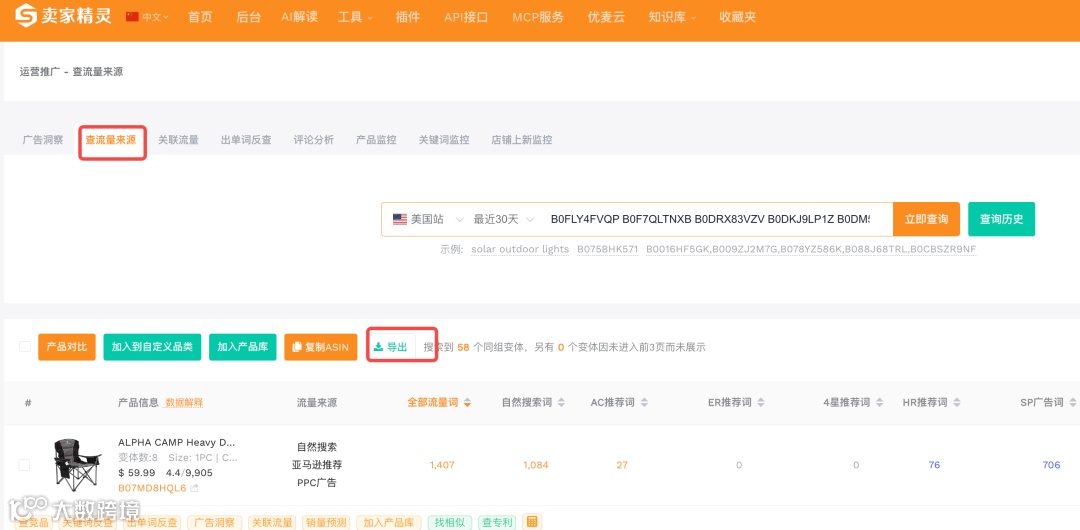Click the 广告洞察 tag below product row
Screen dimensions: 1080x530
pos(214,522)
